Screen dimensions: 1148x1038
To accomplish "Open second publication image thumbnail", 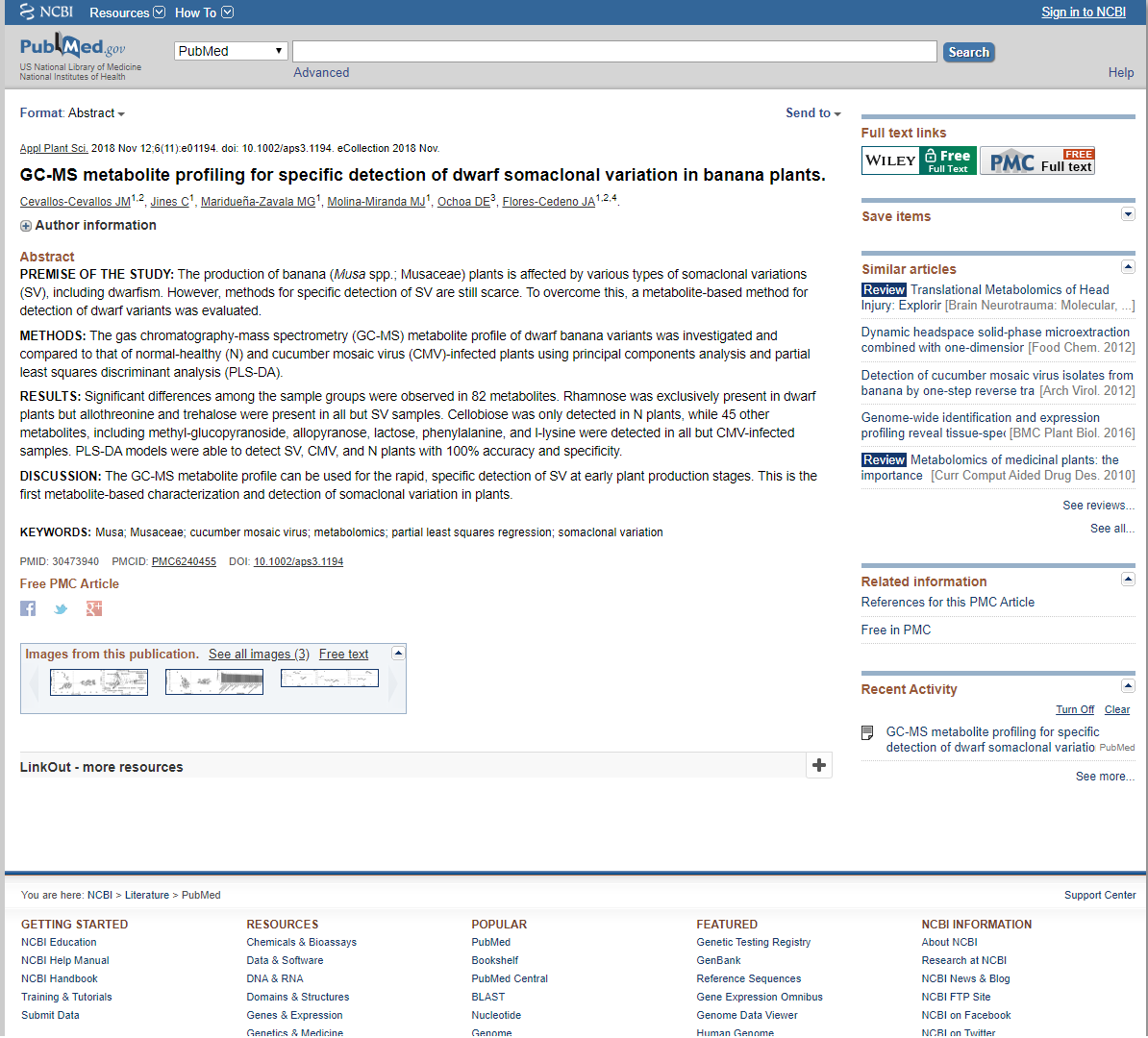I will coord(214,682).
